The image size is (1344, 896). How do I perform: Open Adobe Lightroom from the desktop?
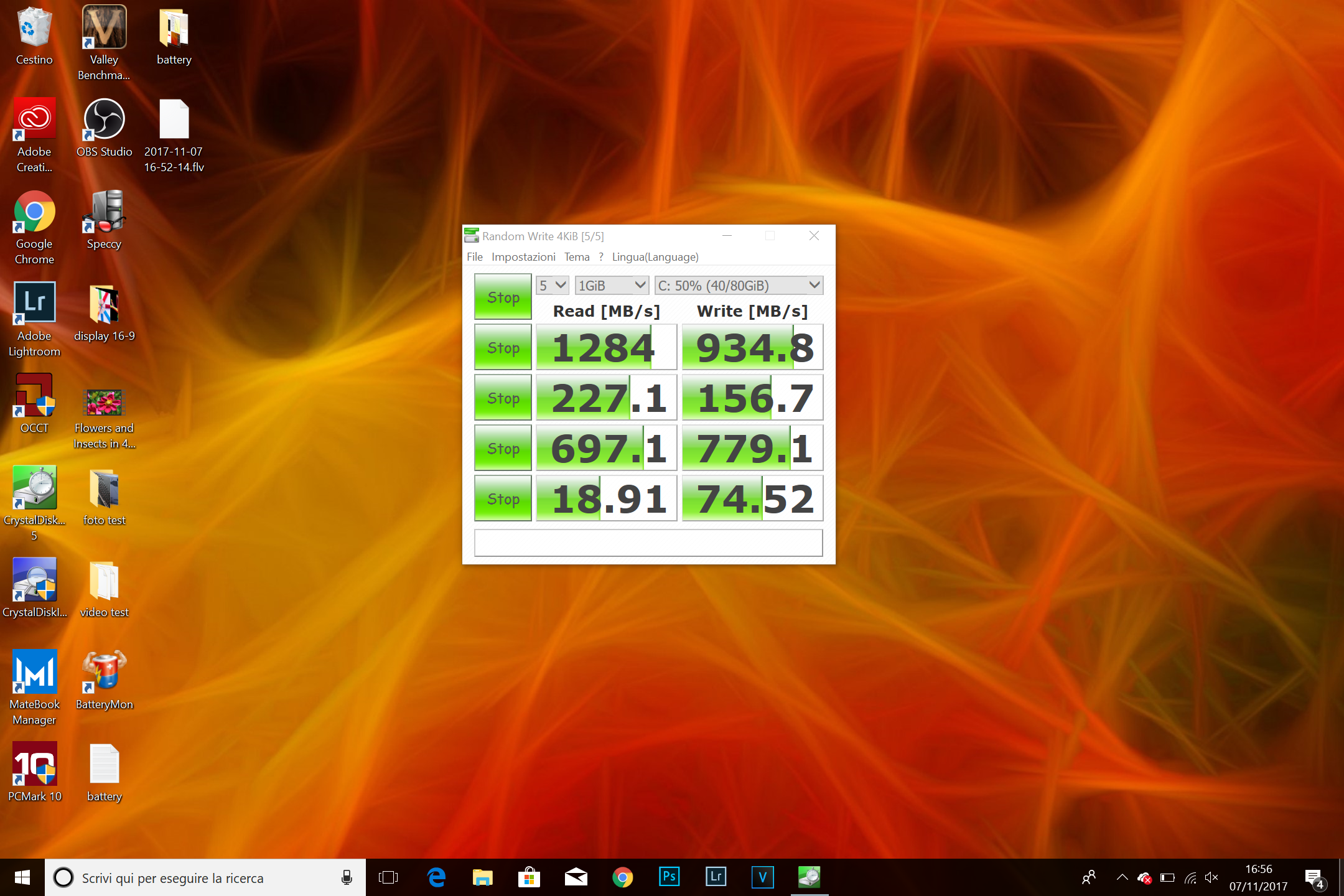tap(34, 303)
